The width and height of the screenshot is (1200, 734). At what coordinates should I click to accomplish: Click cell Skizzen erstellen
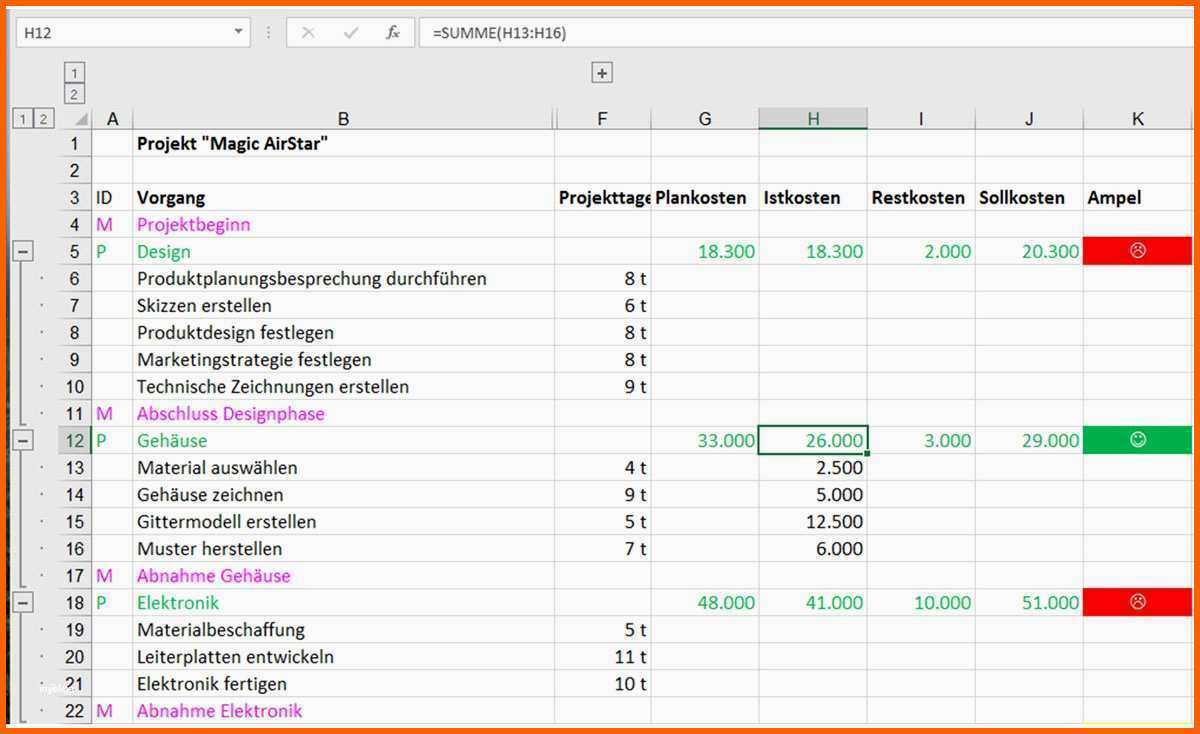pos(343,306)
